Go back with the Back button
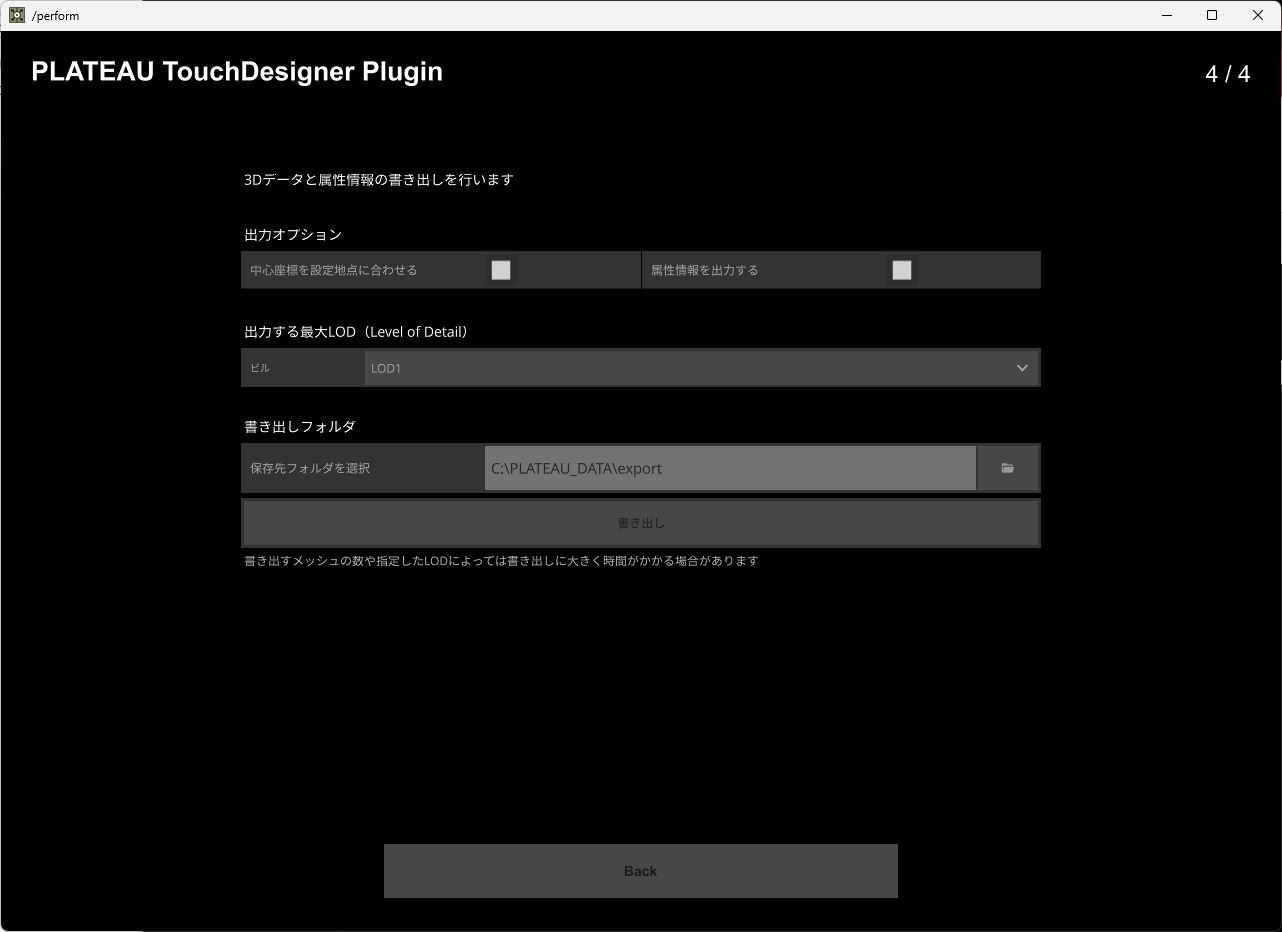The height and width of the screenshot is (932, 1282). pos(641,871)
